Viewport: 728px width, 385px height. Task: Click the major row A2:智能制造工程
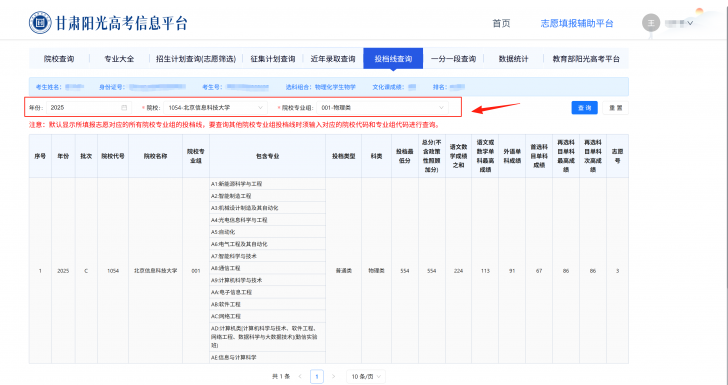(x=267, y=196)
